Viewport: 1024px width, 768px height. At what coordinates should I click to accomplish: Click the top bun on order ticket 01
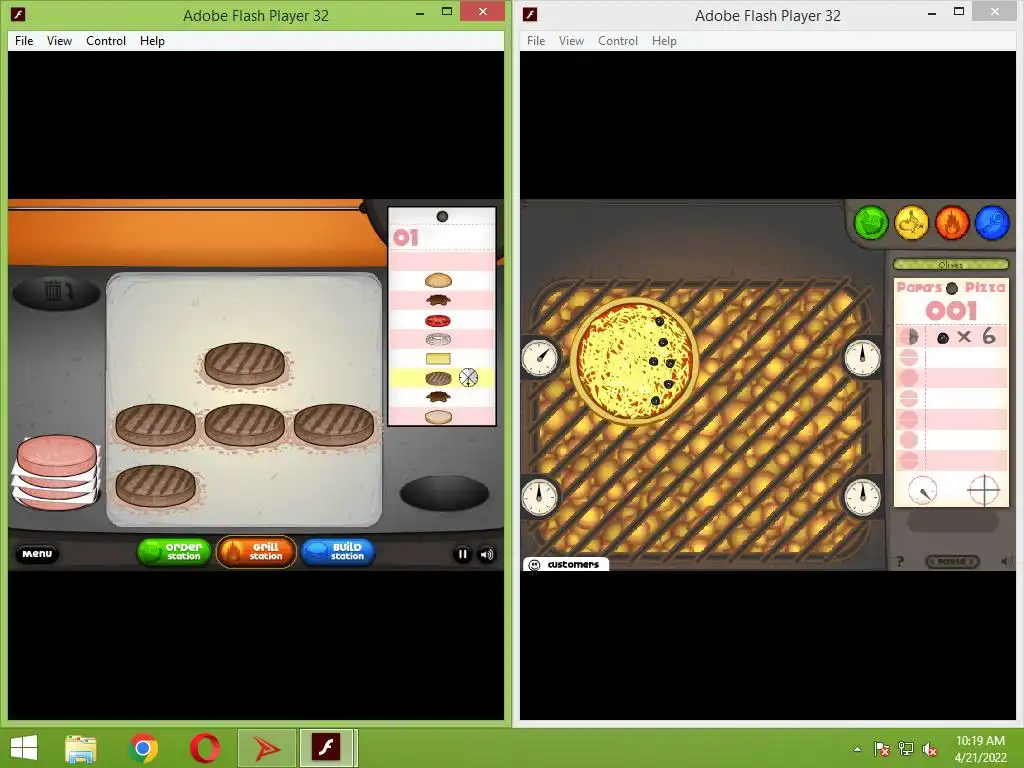tap(438, 281)
